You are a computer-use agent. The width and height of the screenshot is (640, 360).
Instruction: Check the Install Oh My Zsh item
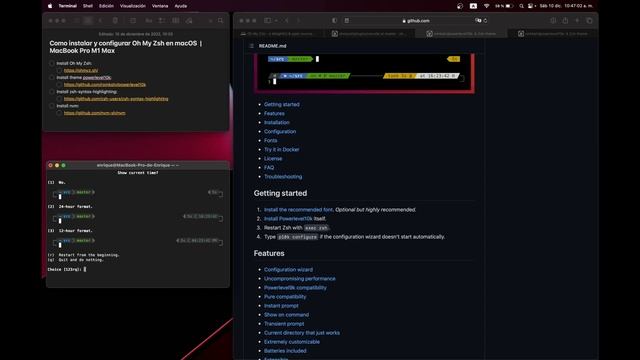pos(52,63)
